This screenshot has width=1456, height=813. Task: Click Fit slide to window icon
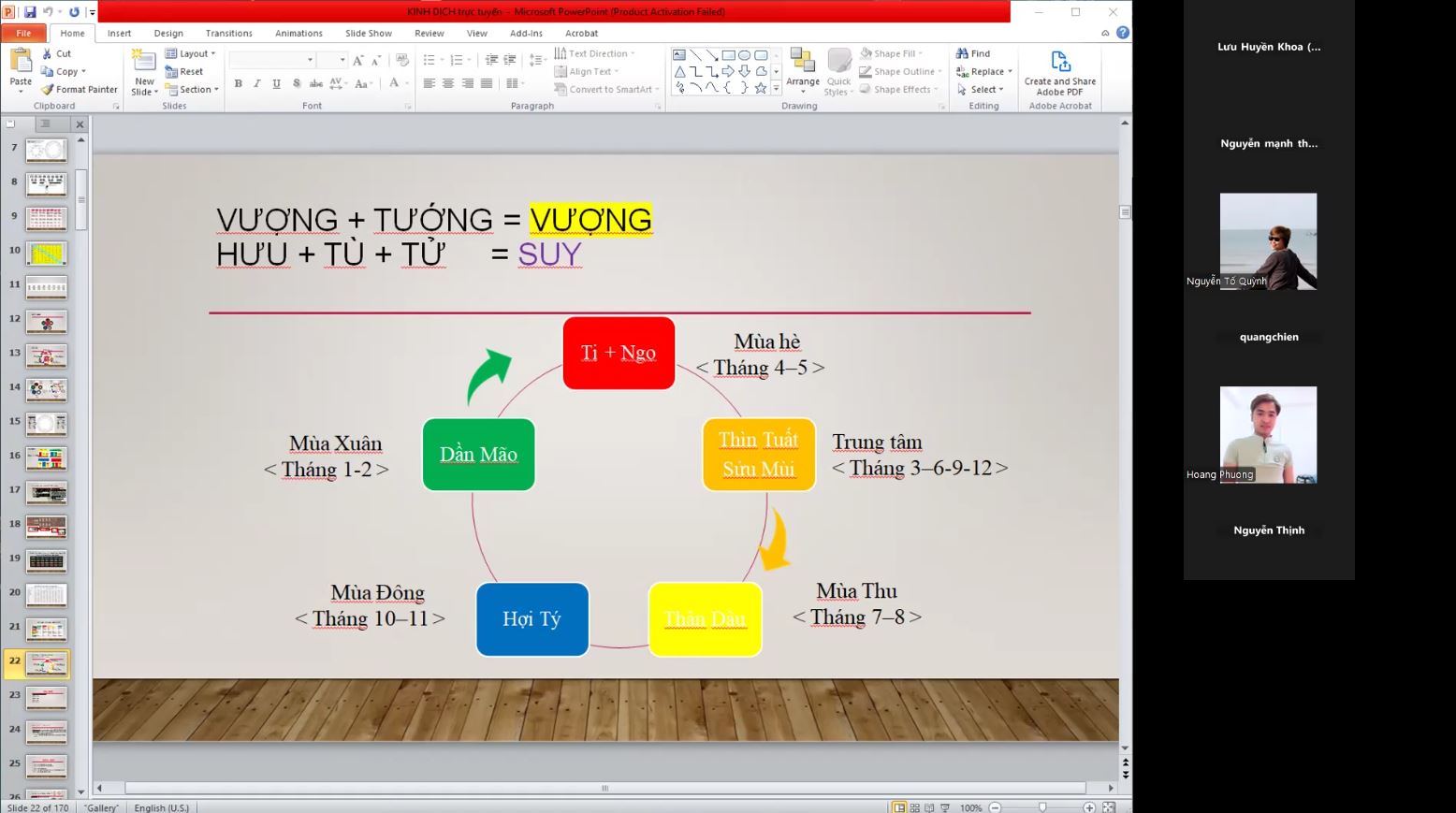[x=1109, y=807]
